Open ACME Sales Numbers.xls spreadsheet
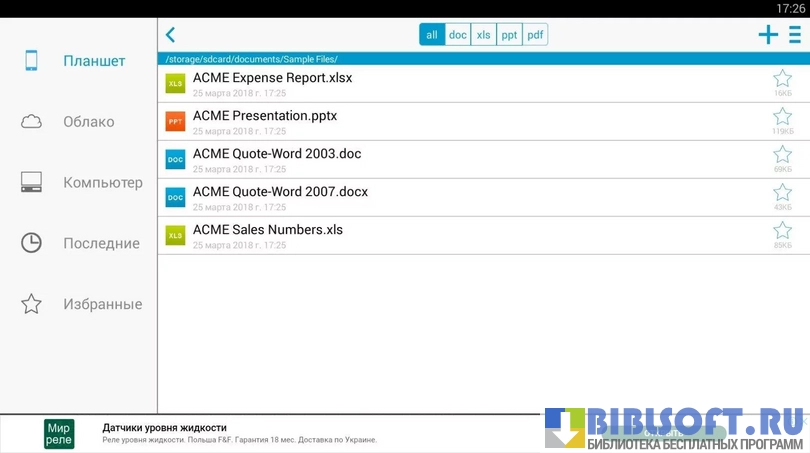Viewport: 810px width, 453px height. coord(267,230)
